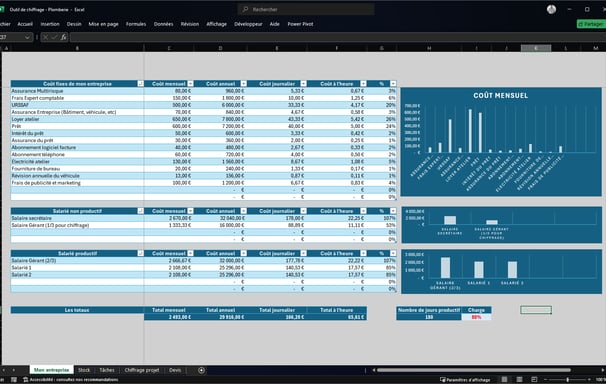
Task: Open the Données ribbon tab
Action: pos(163,24)
